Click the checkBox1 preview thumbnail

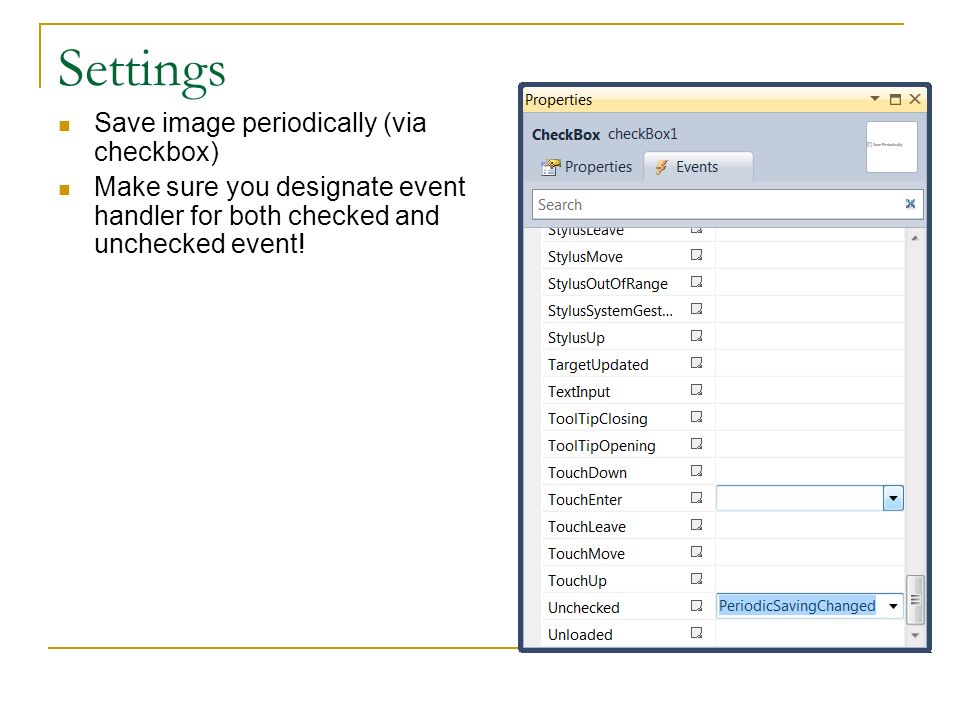click(891, 146)
